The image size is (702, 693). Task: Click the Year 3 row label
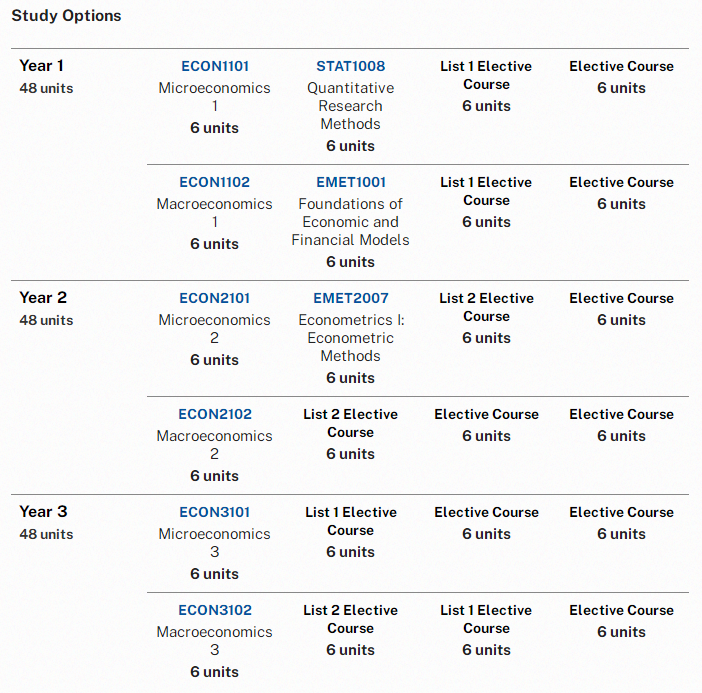tap(43, 512)
